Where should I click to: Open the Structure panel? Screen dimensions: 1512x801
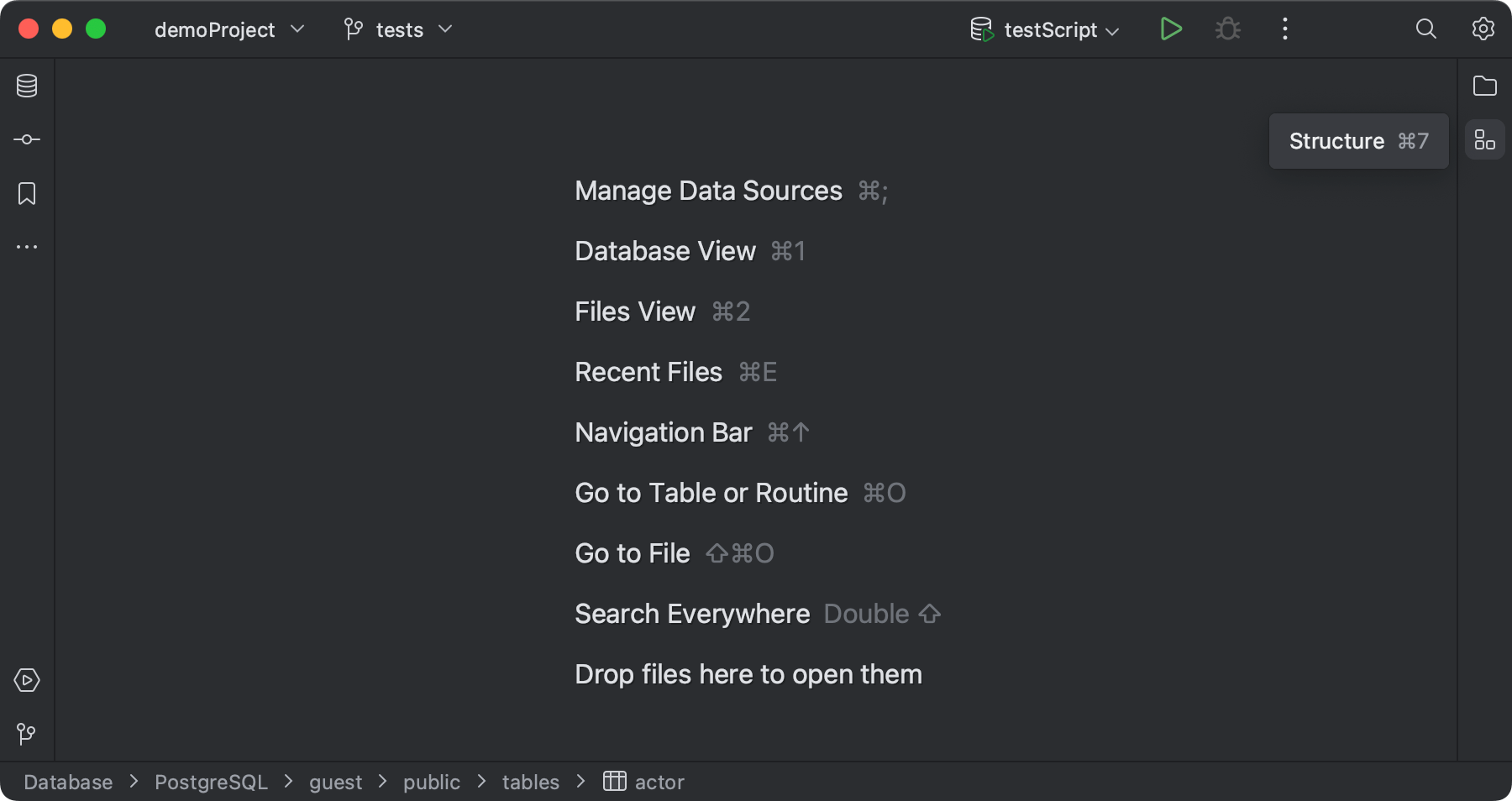point(1485,139)
